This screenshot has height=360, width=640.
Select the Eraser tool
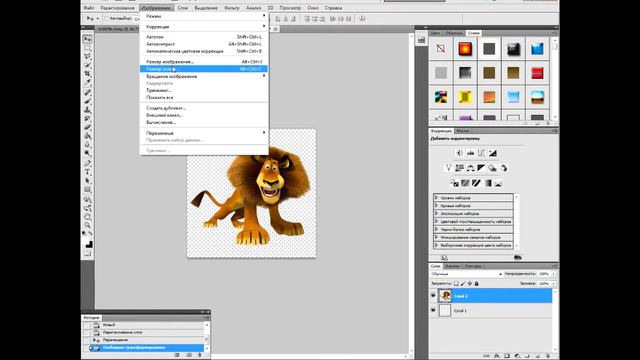(87, 127)
